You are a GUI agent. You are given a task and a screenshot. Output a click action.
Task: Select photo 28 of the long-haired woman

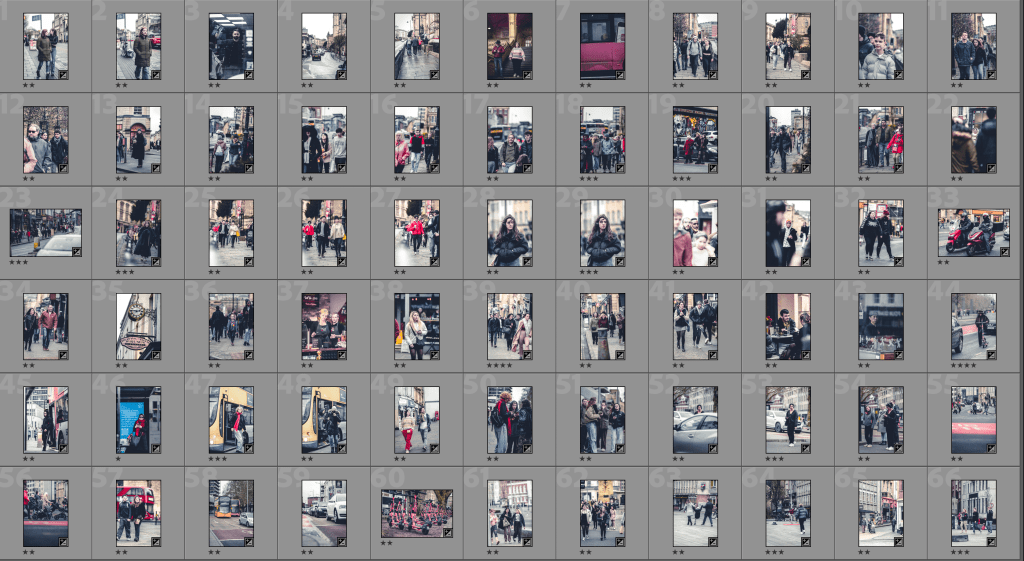(x=509, y=232)
